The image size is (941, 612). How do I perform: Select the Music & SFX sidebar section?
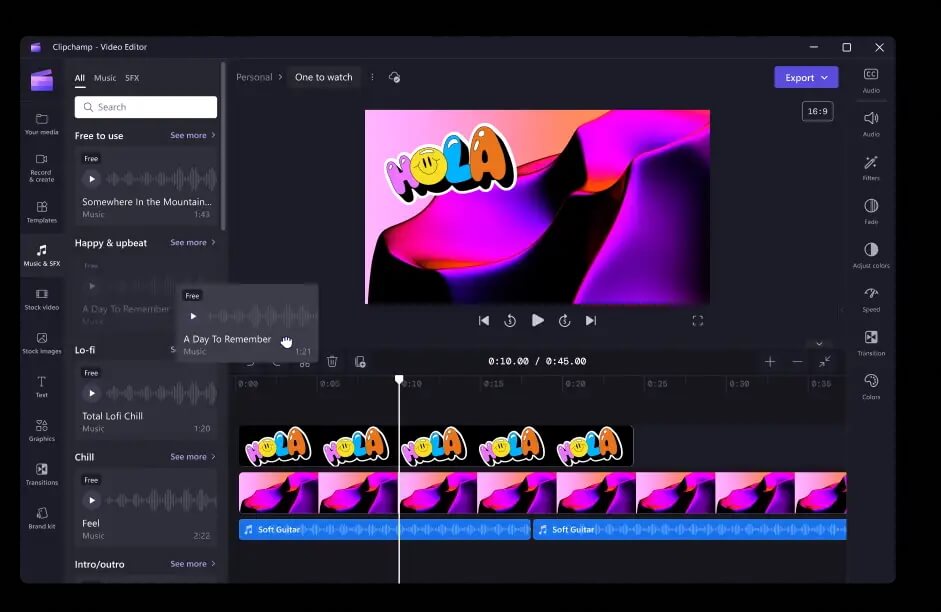tap(41, 256)
